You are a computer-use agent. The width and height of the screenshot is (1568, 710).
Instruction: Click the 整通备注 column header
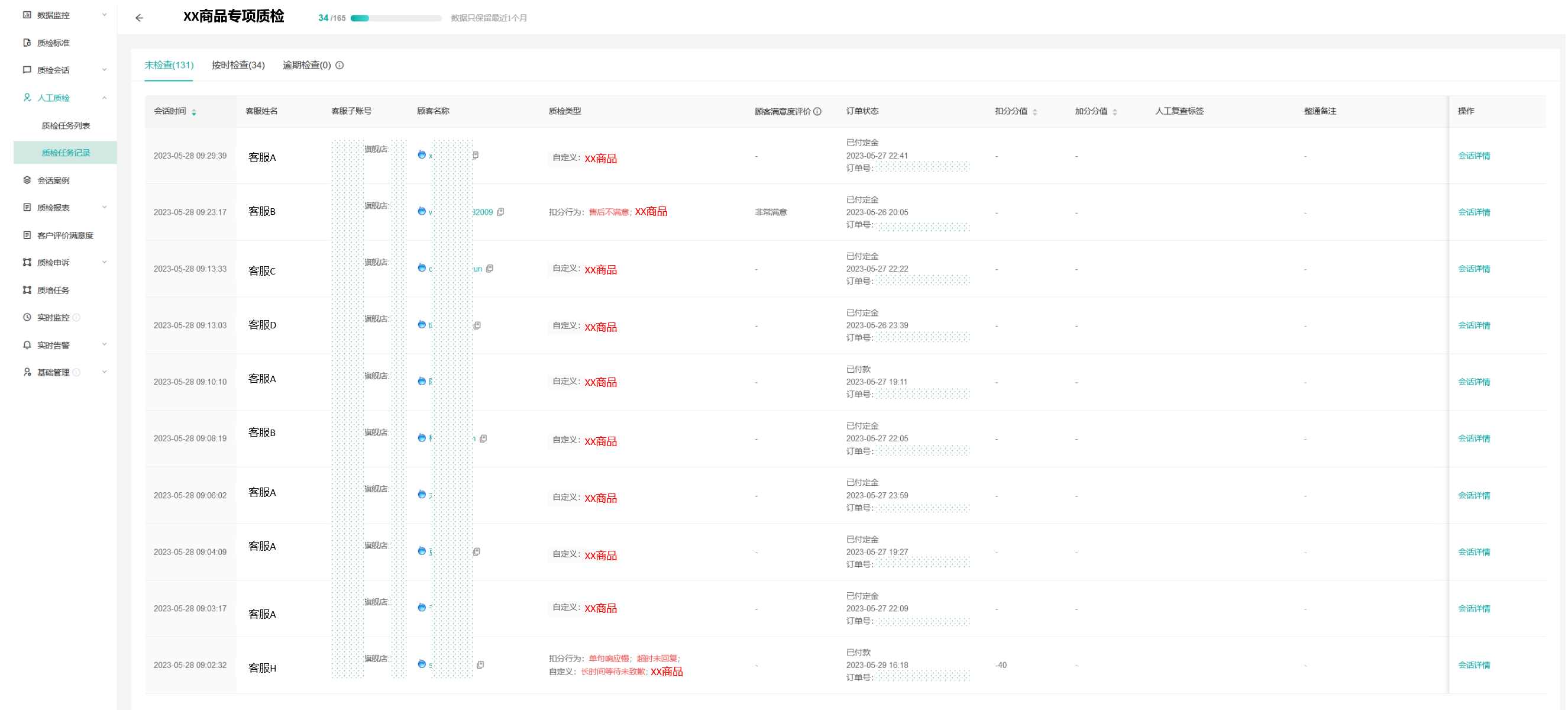1320,111
